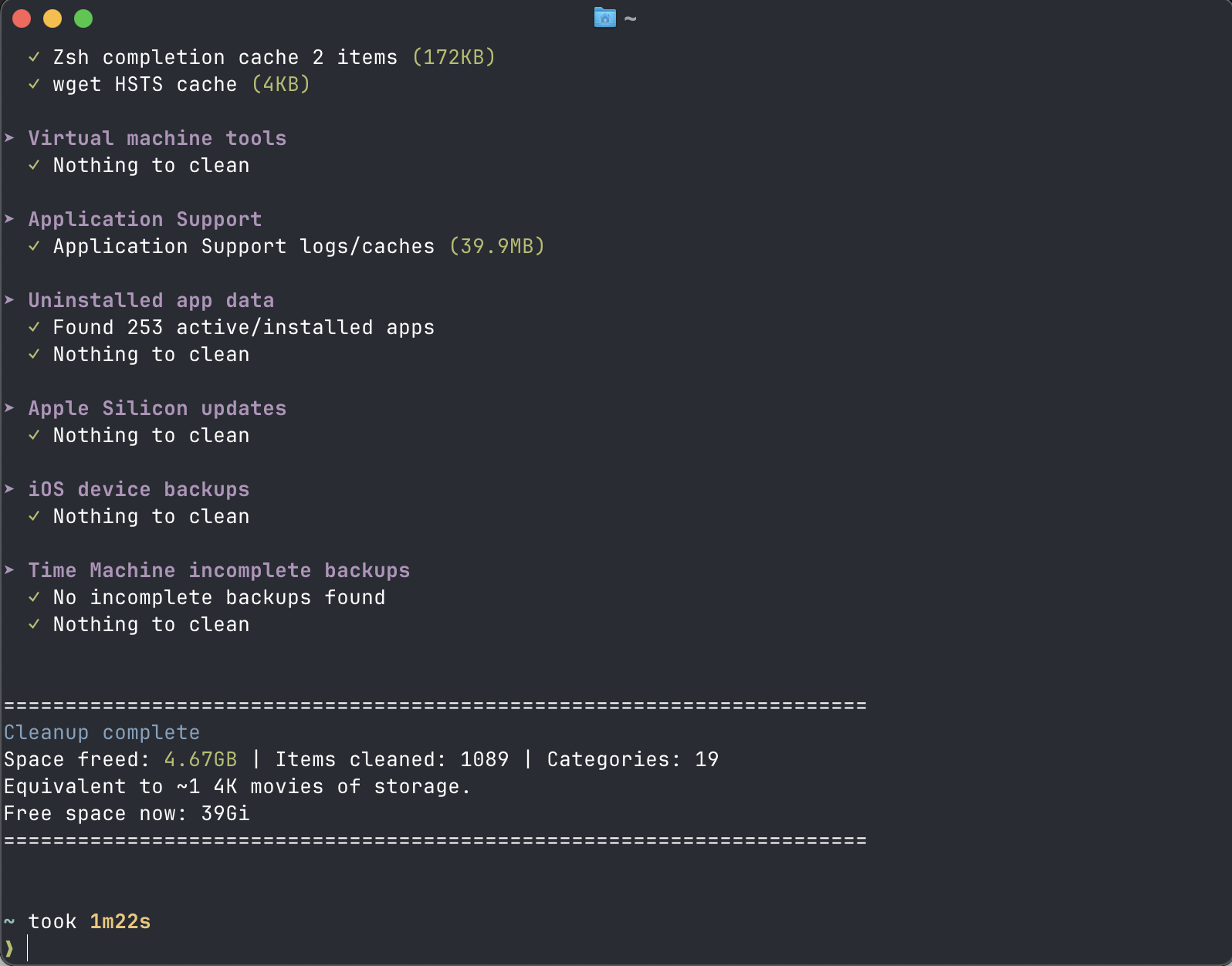This screenshot has height=966, width=1232.
Task: Click the Apple Silicon updates heading
Action: [157, 408]
